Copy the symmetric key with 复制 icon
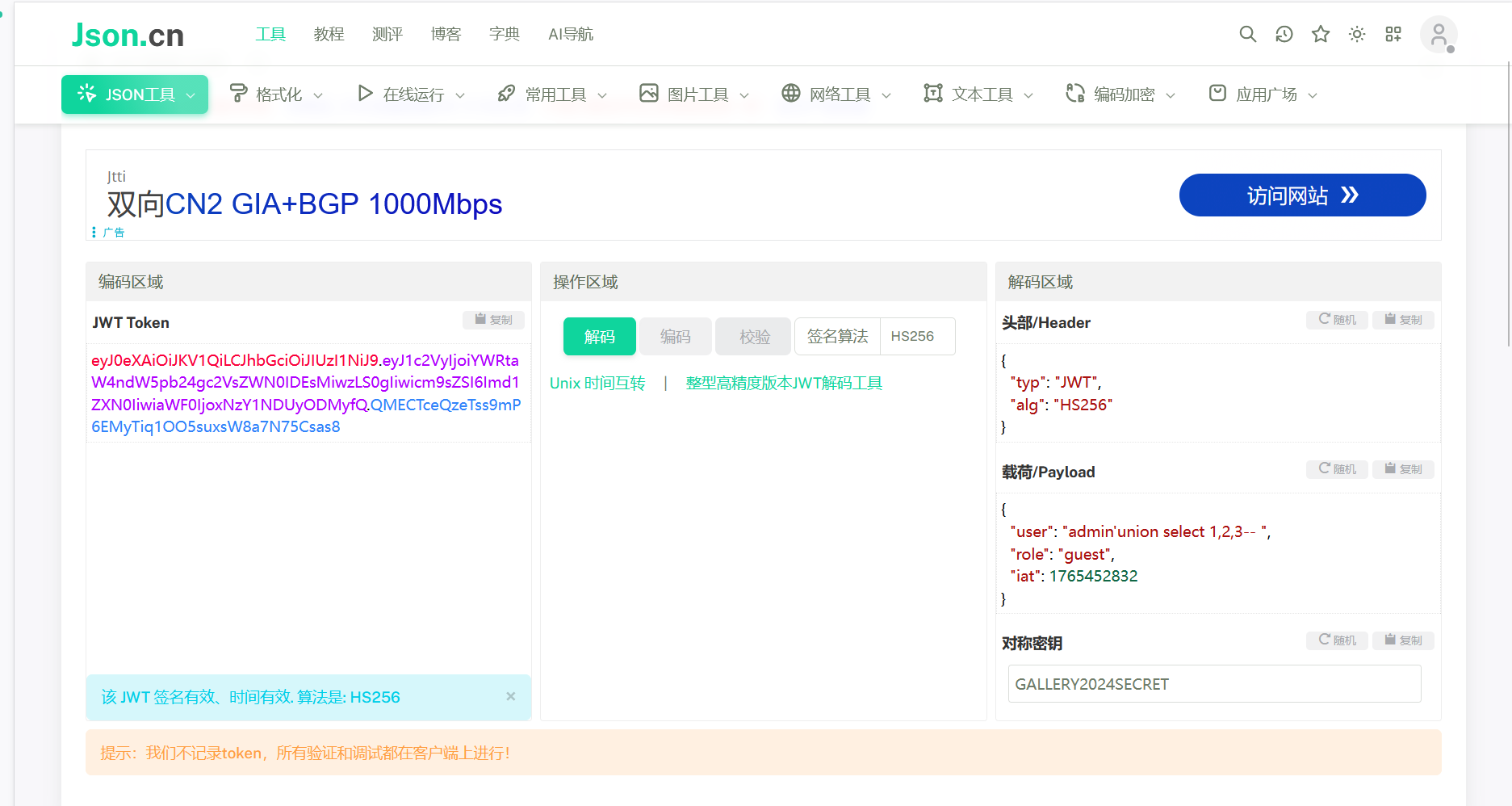 pos(1403,640)
